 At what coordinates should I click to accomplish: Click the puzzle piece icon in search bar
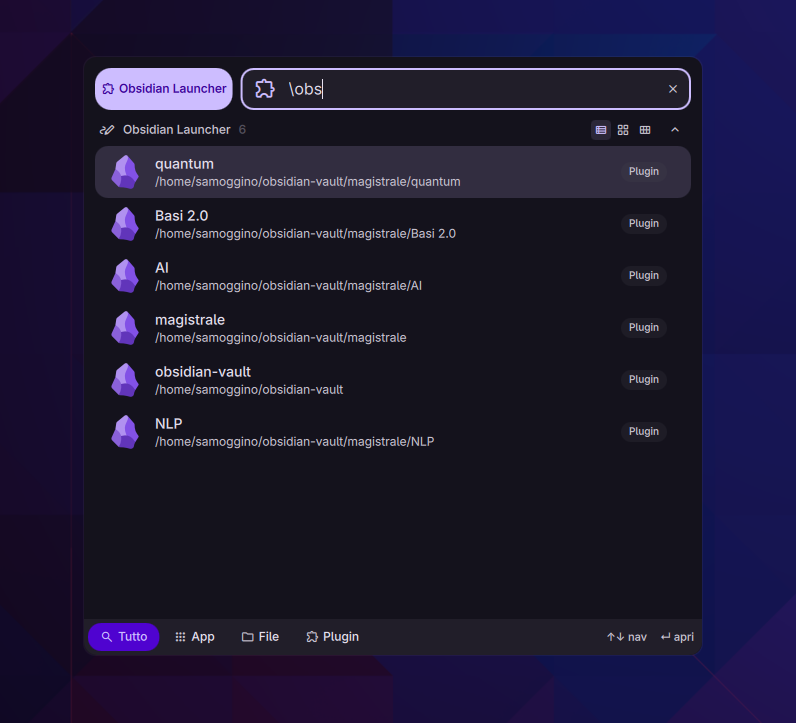click(x=264, y=89)
